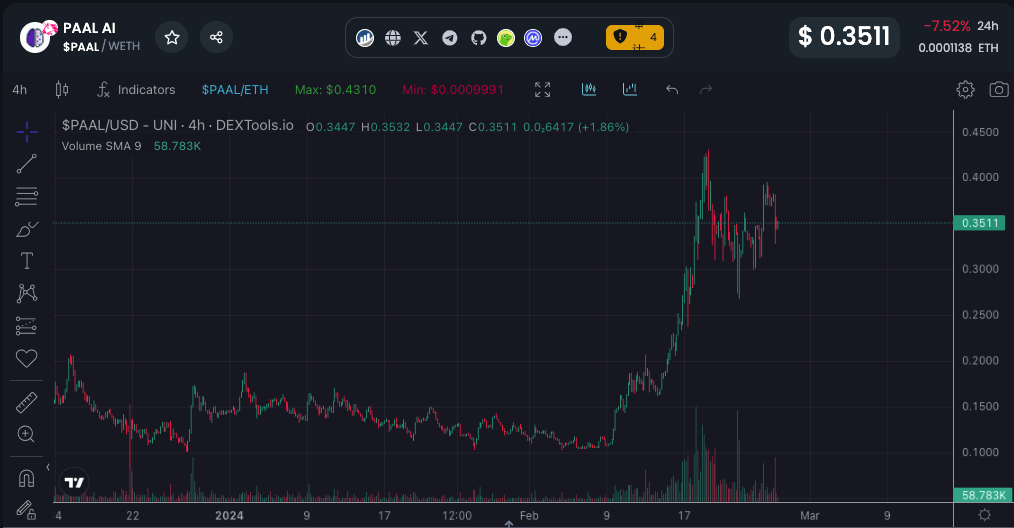1014x528 pixels.
Task: Click the 0.1000 price axis label
Action: (x=980, y=452)
